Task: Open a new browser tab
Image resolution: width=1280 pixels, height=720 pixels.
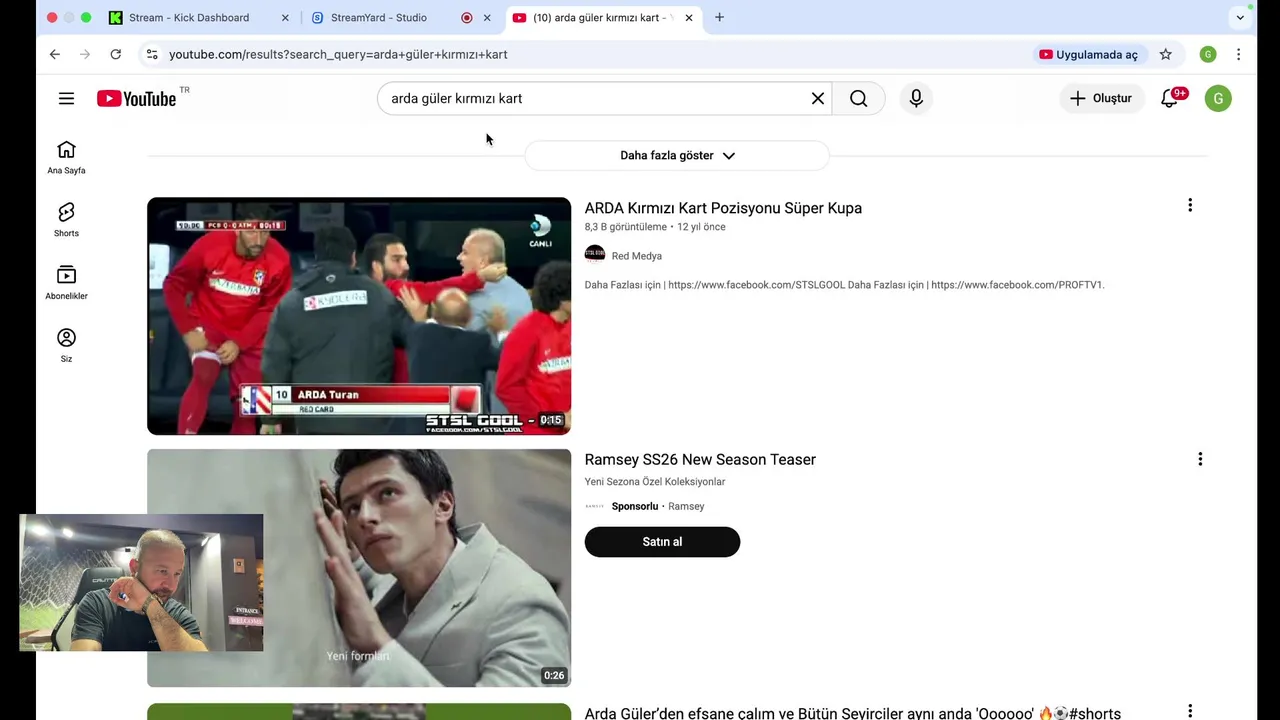Action: pos(719,17)
